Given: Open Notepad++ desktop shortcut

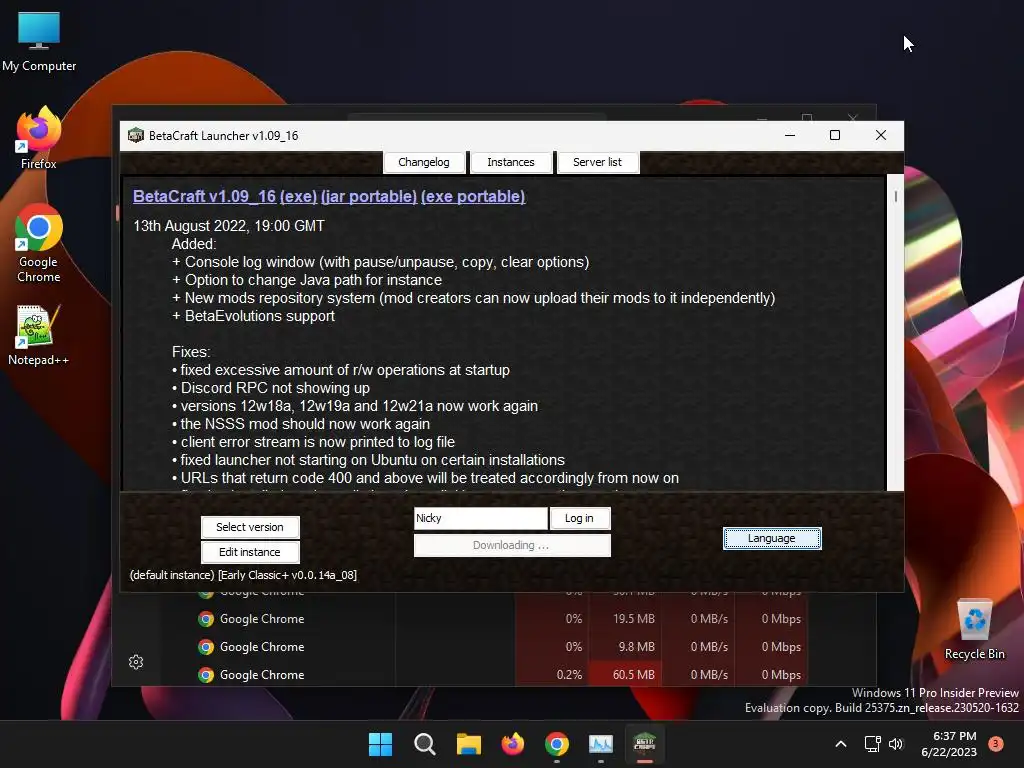Looking at the screenshot, I should click(x=39, y=335).
